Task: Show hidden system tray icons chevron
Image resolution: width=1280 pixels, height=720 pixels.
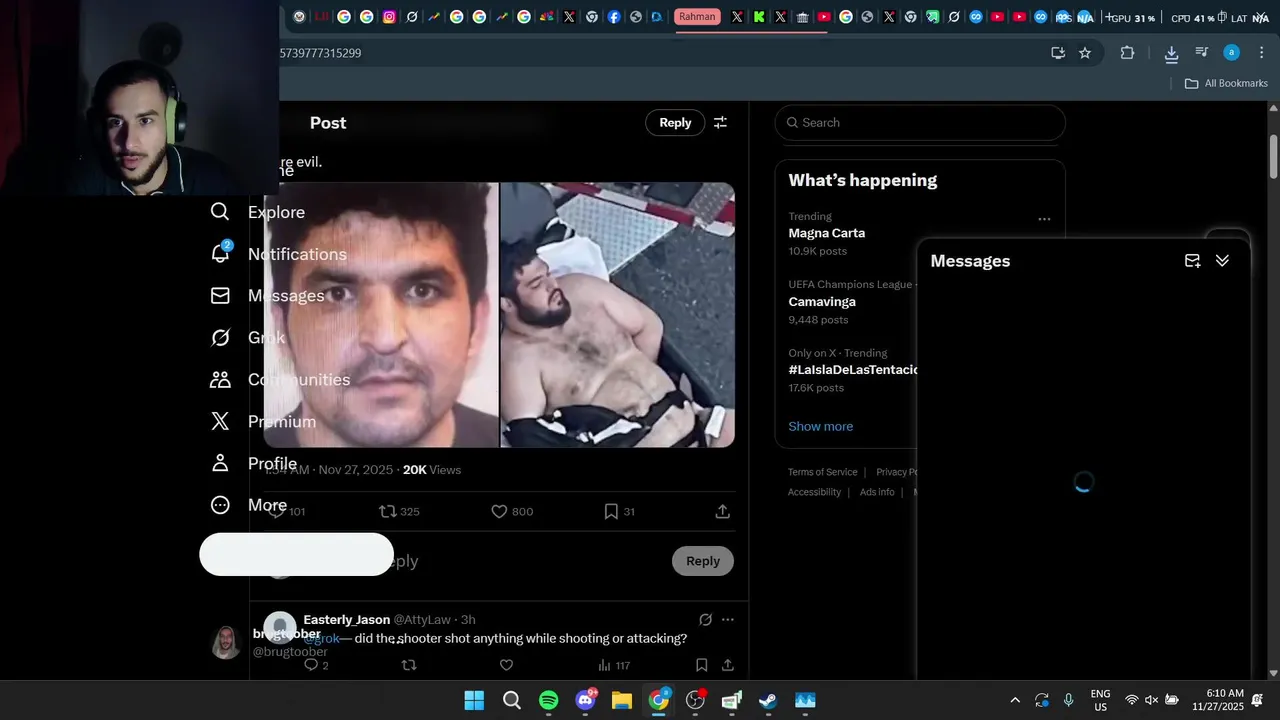Action: (1015, 700)
